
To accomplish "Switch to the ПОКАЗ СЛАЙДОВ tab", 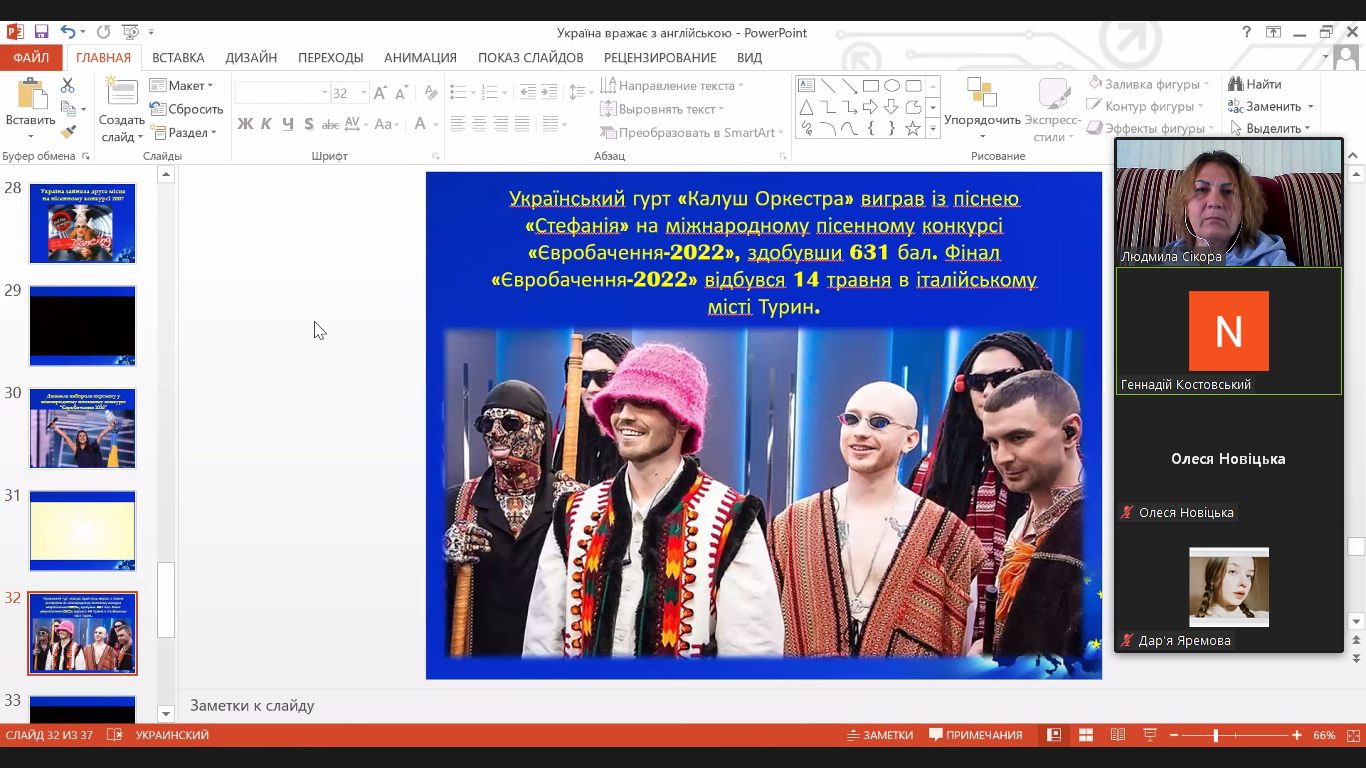I will pyautogui.click(x=531, y=57).
